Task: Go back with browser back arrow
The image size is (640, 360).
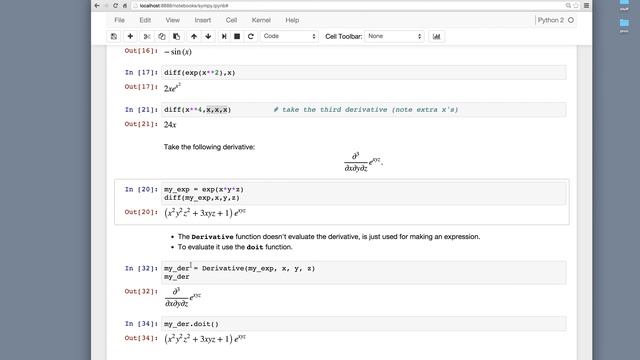Action: 97,6
